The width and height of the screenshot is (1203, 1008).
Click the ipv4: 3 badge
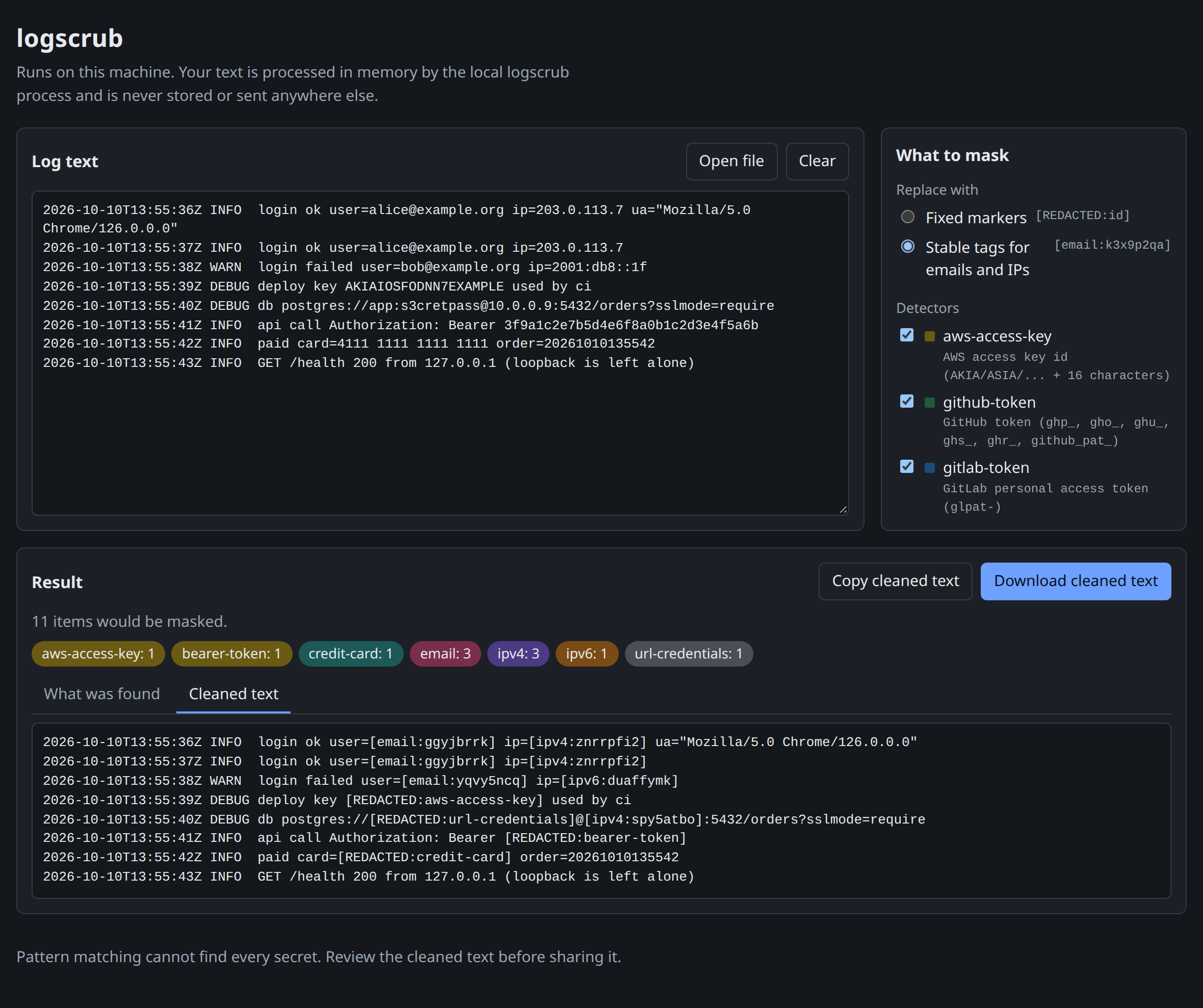(518, 653)
